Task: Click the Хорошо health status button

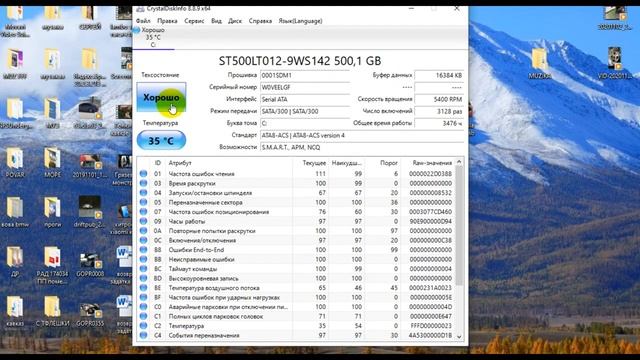Action: coord(161,98)
